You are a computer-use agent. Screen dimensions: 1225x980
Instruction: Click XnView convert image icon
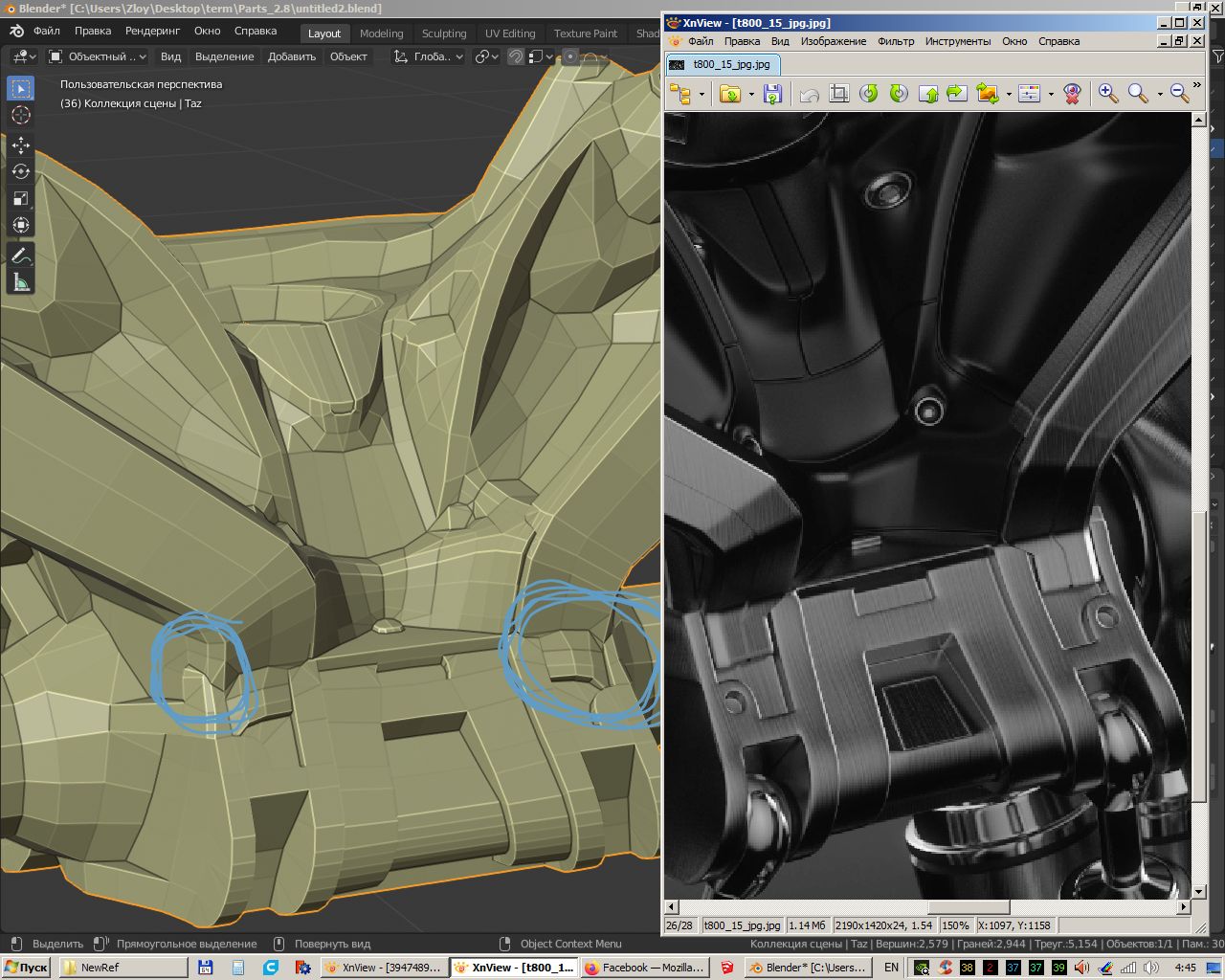click(987, 94)
